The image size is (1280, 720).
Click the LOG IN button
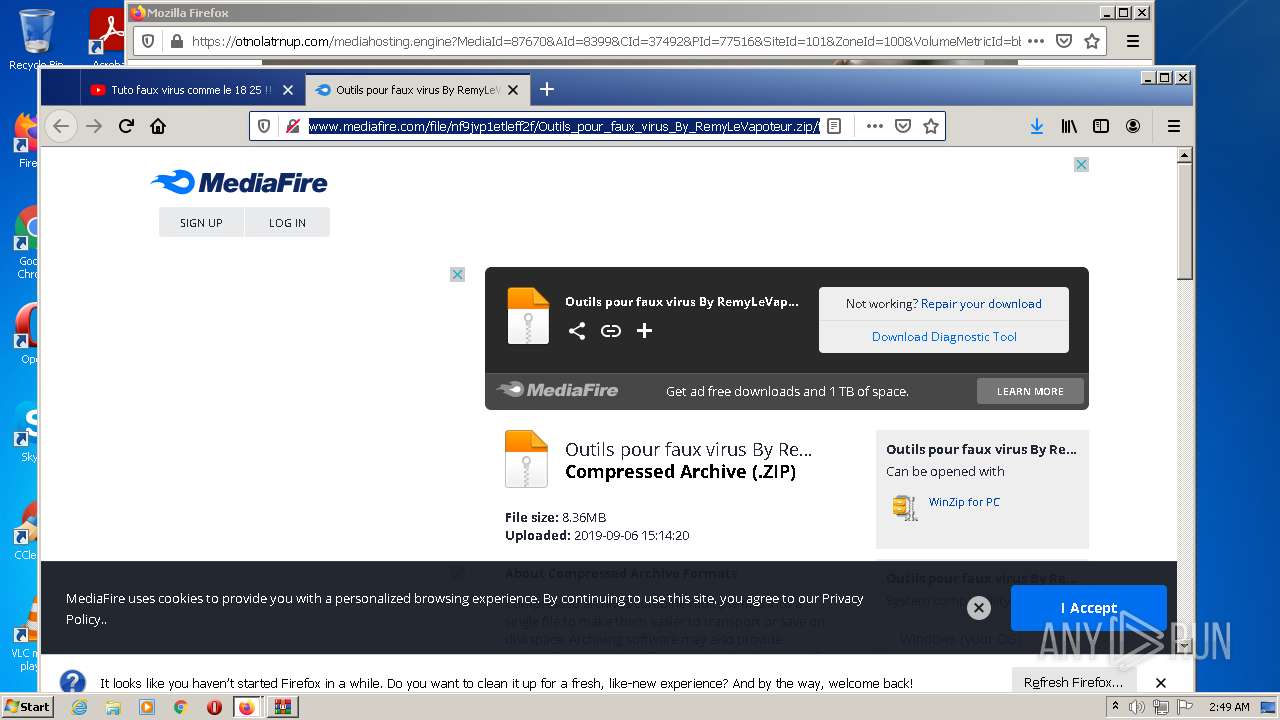pyautogui.click(x=287, y=223)
